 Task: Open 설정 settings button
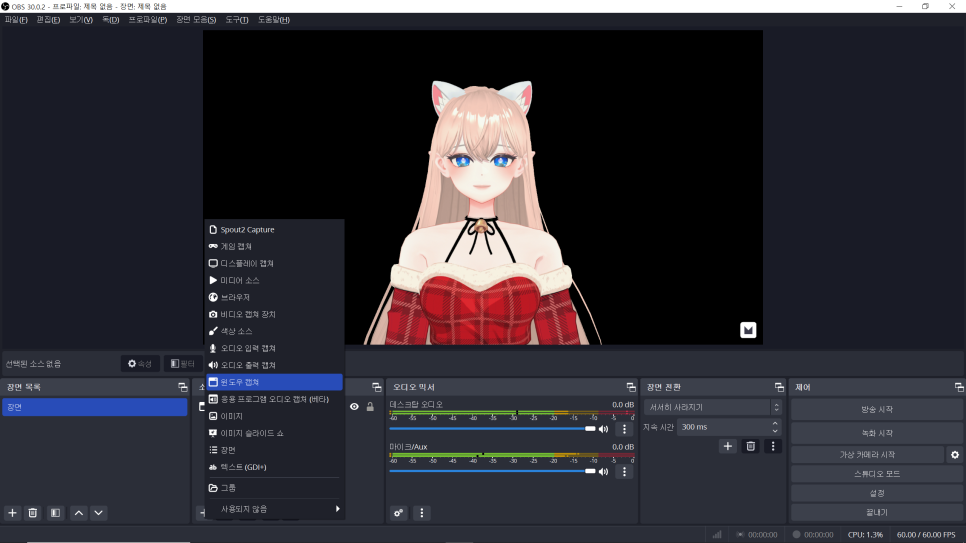pos(877,493)
